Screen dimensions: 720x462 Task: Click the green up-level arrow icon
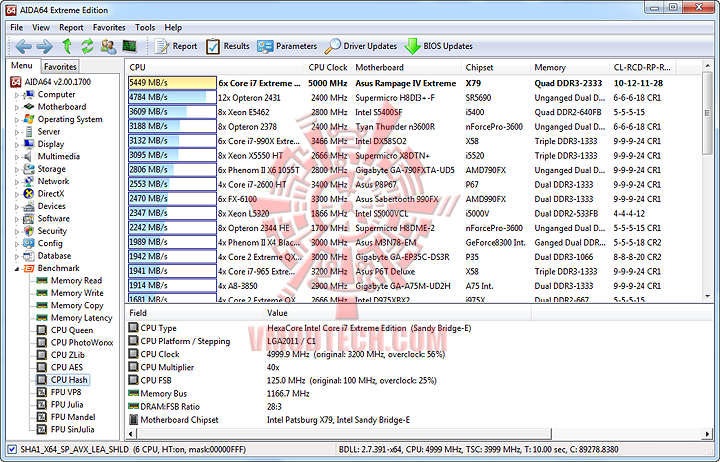pos(67,46)
